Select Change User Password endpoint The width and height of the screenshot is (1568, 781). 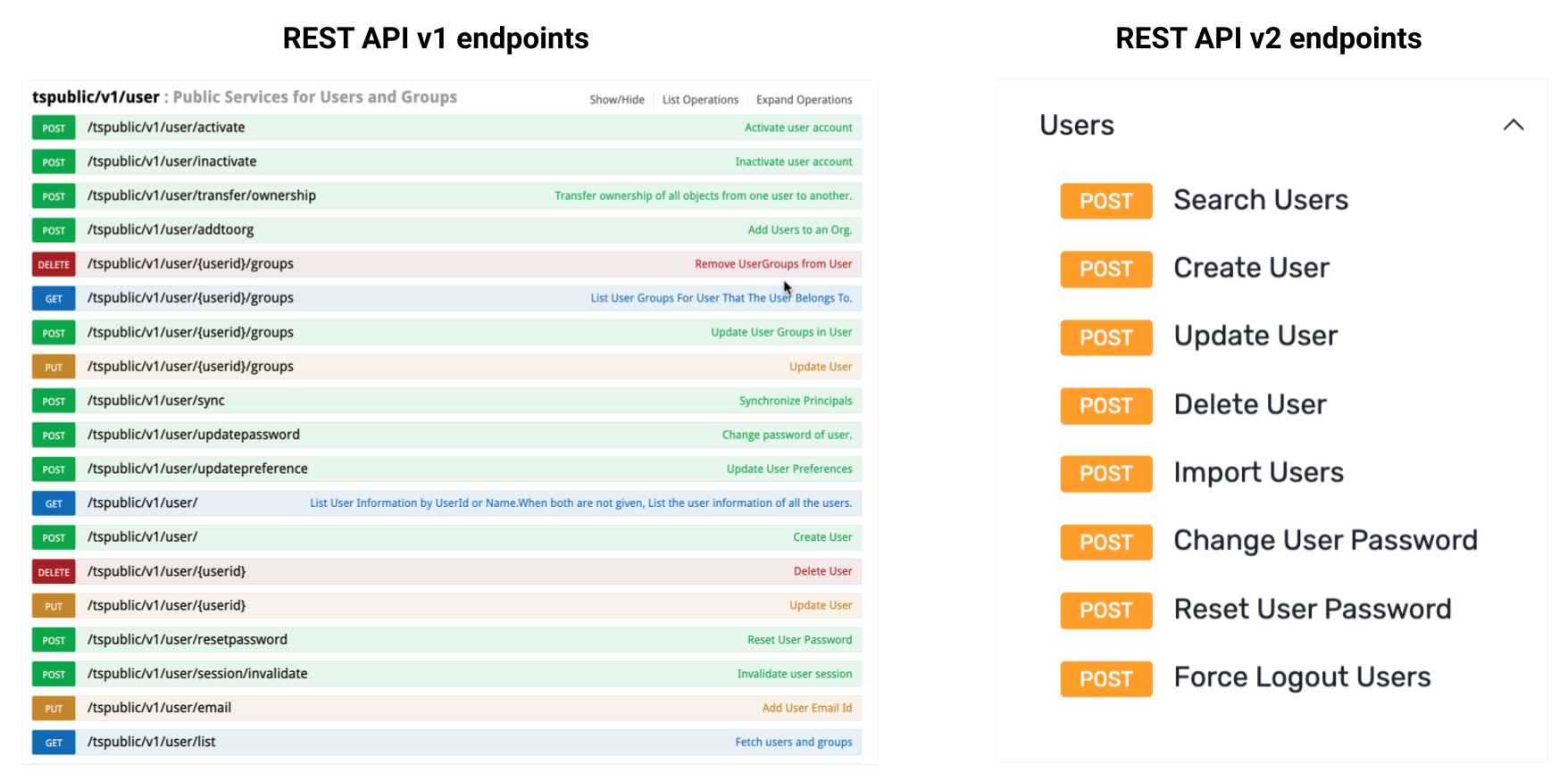pos(1324,541)
